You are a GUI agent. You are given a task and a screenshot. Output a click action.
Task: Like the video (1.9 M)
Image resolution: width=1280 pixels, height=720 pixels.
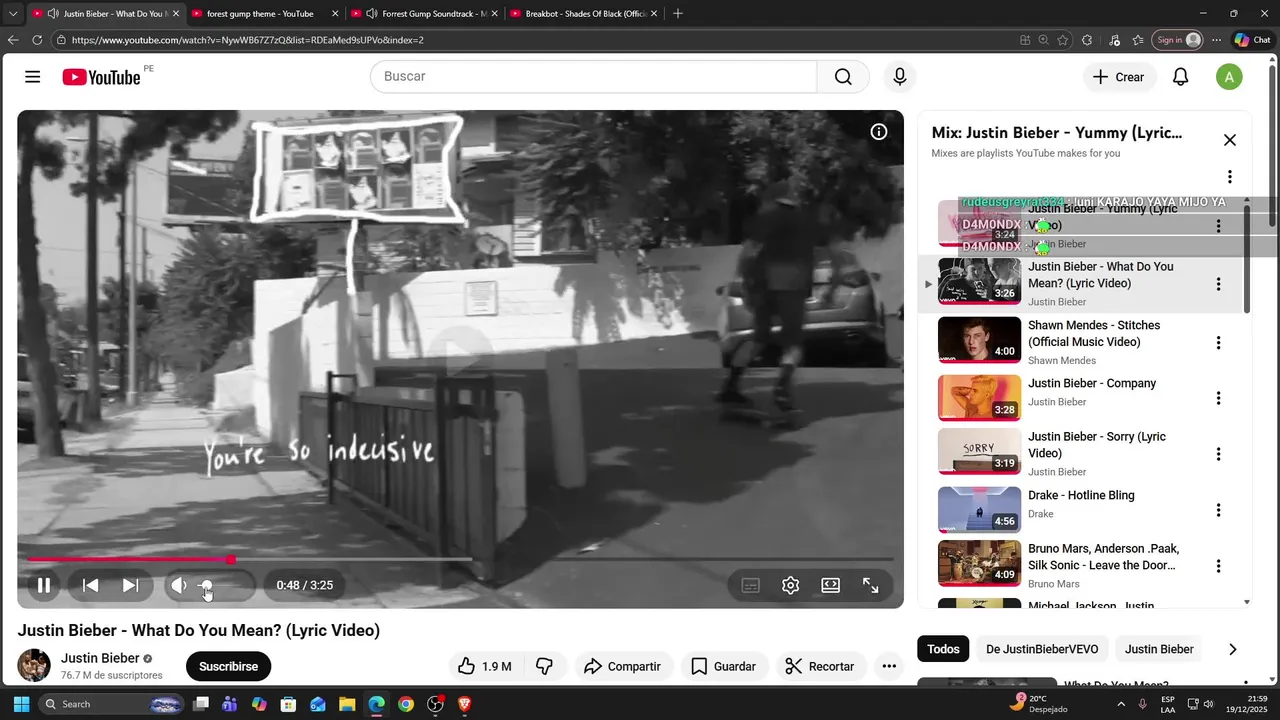coord(485,666)
